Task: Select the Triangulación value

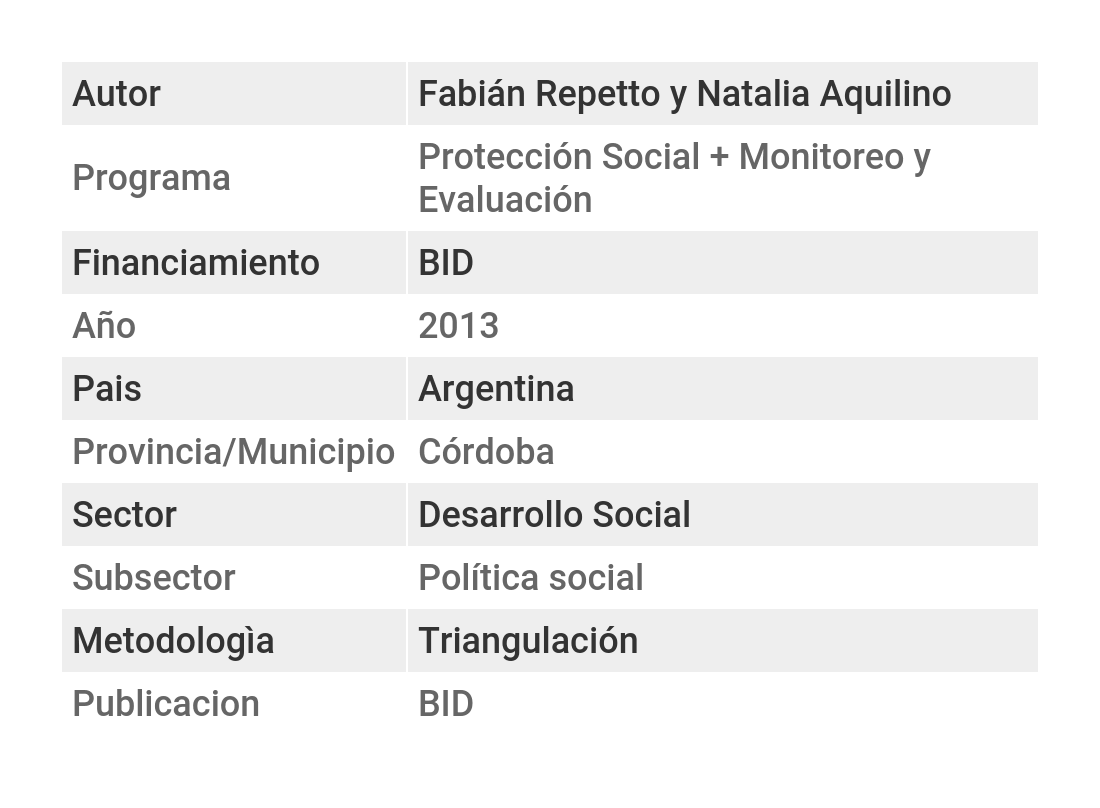Action: [x=528, y=641]
